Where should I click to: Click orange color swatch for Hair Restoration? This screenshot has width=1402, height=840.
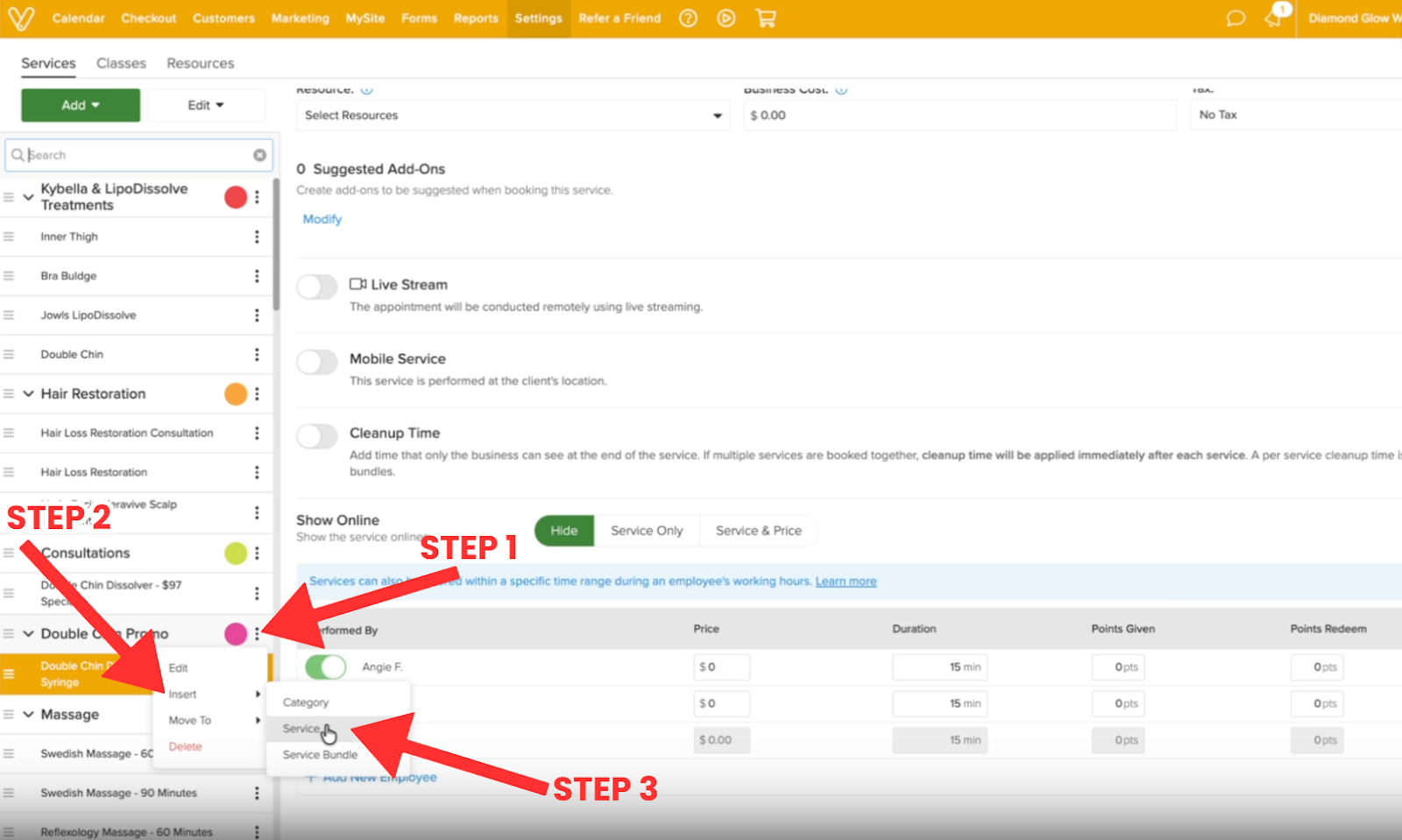[x=236, y=394]
